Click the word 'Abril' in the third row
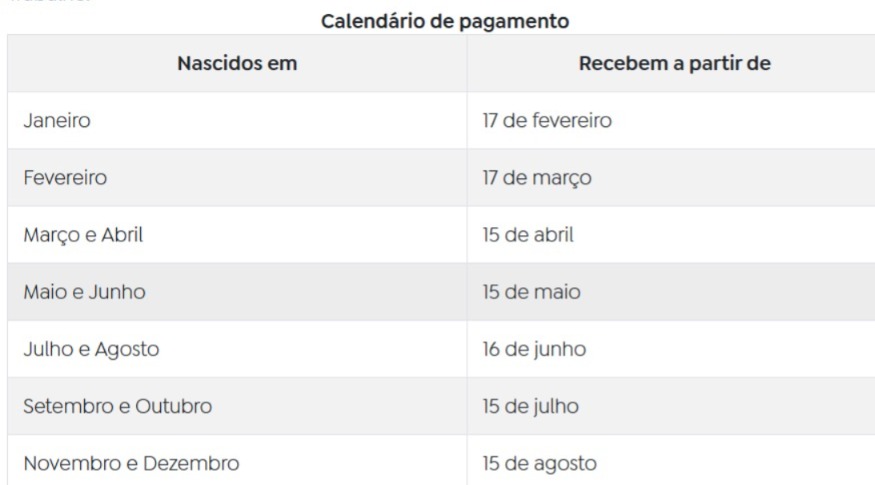The height and width of the screenshot is (485, 875). 122,235
